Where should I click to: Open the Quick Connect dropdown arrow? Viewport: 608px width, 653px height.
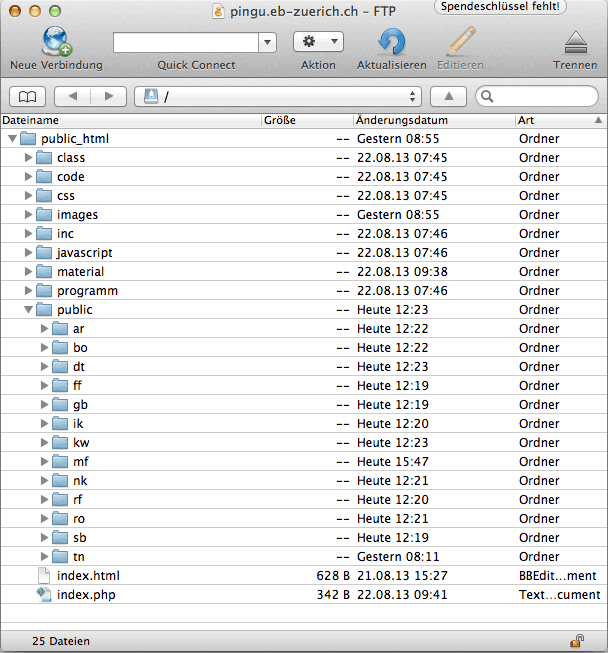[x=267, y=43]
